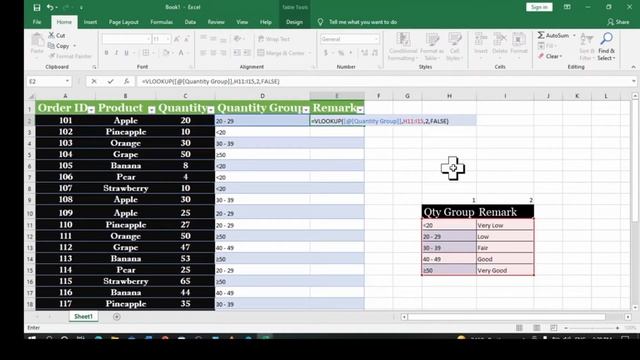Cancel formula entry with the X button
Viewport: 640px width, 360px height.
point(94,81)
